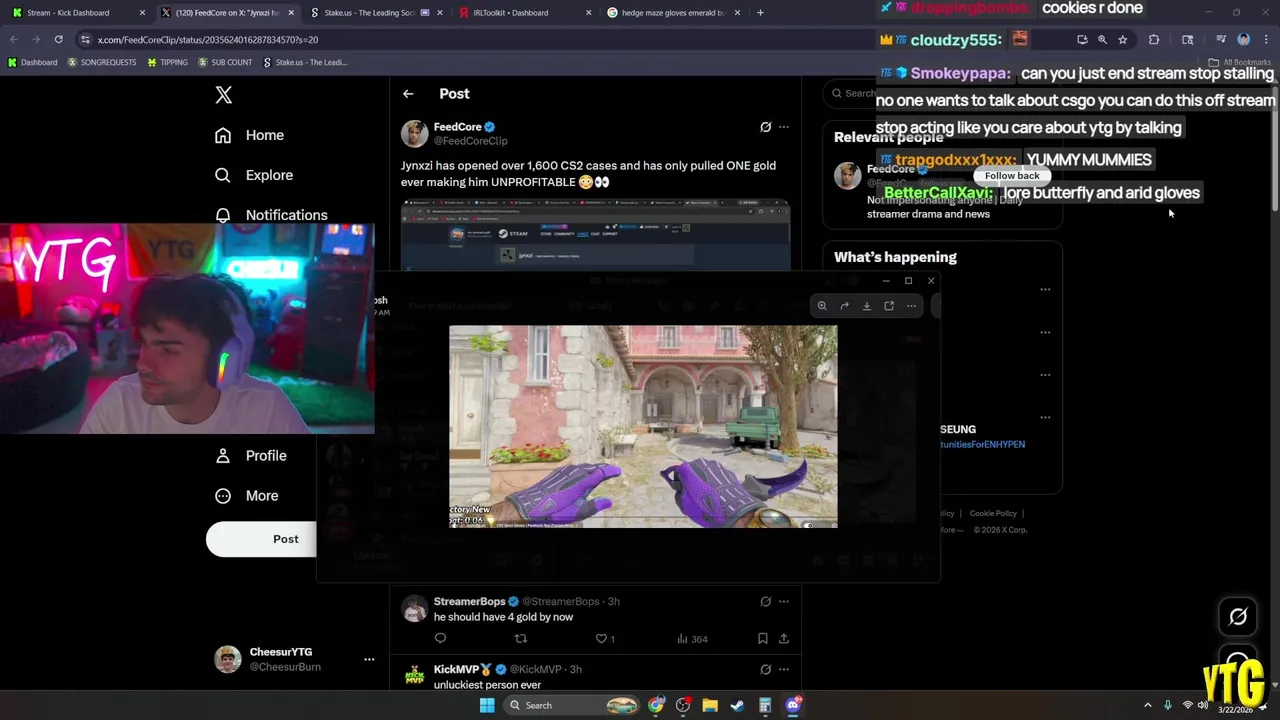Screen dimensions: 1280x720
Task: Bookmark this page star icon
Action: [x=1123, y=39]
